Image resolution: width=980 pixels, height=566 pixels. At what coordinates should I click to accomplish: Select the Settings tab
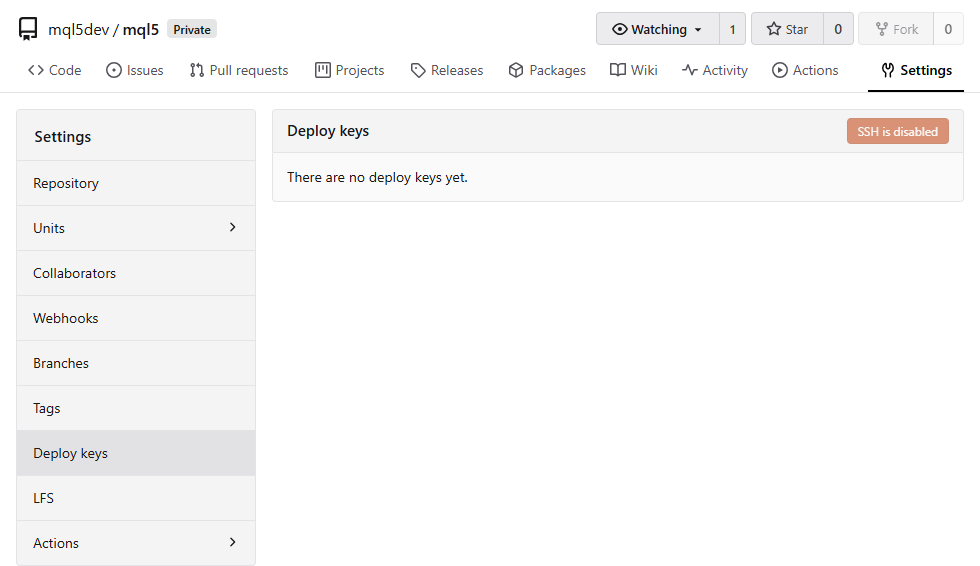click(916, 70)
